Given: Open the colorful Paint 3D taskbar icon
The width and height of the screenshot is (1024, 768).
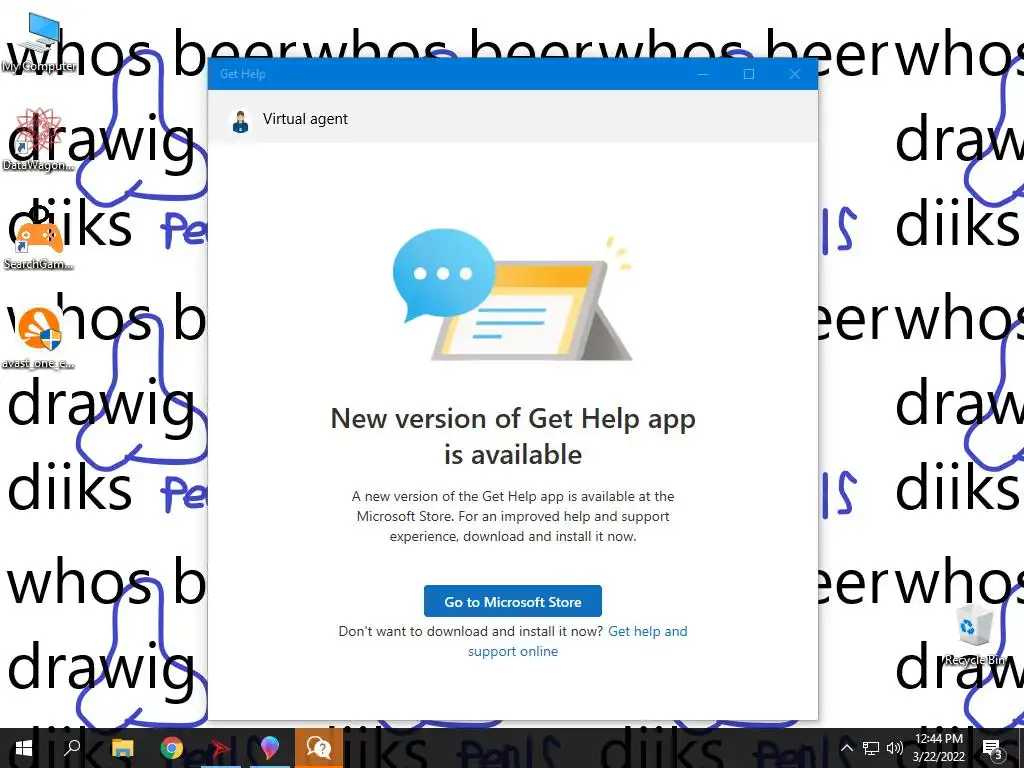Looking at the screenshot, I should tap(269, 748).
